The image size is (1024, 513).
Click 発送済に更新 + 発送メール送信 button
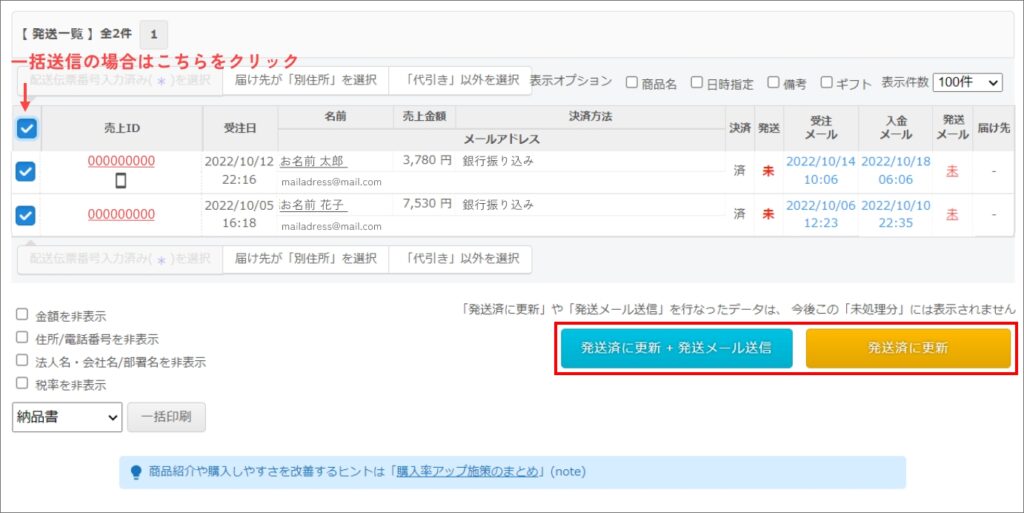[676, 348]
